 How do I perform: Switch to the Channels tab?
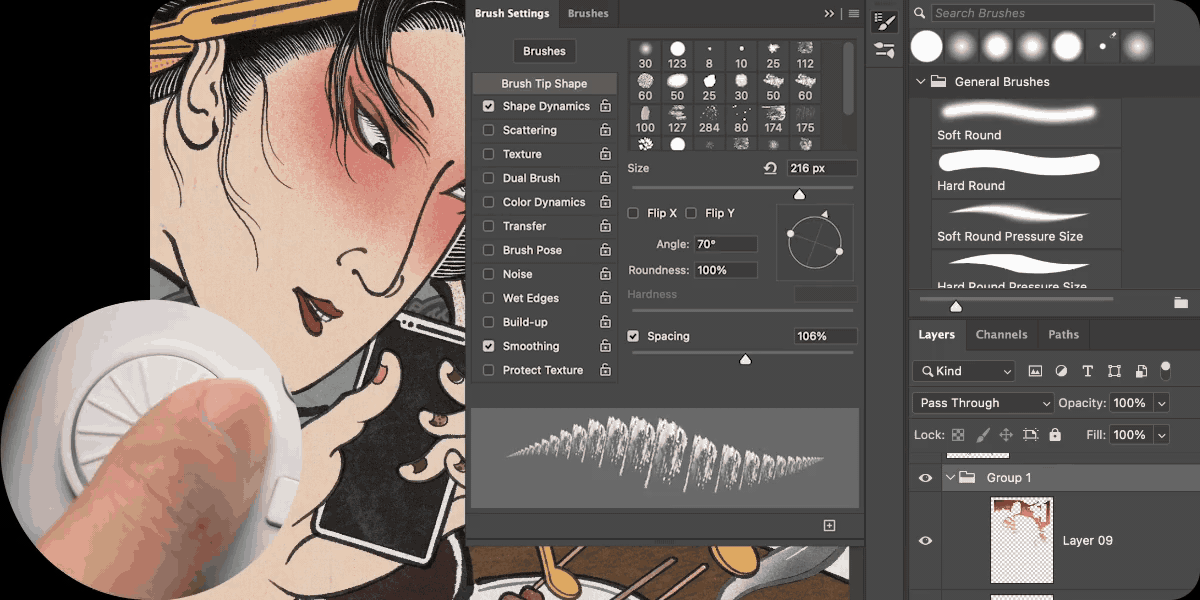pyautogui.click(x=1001, y=335)
